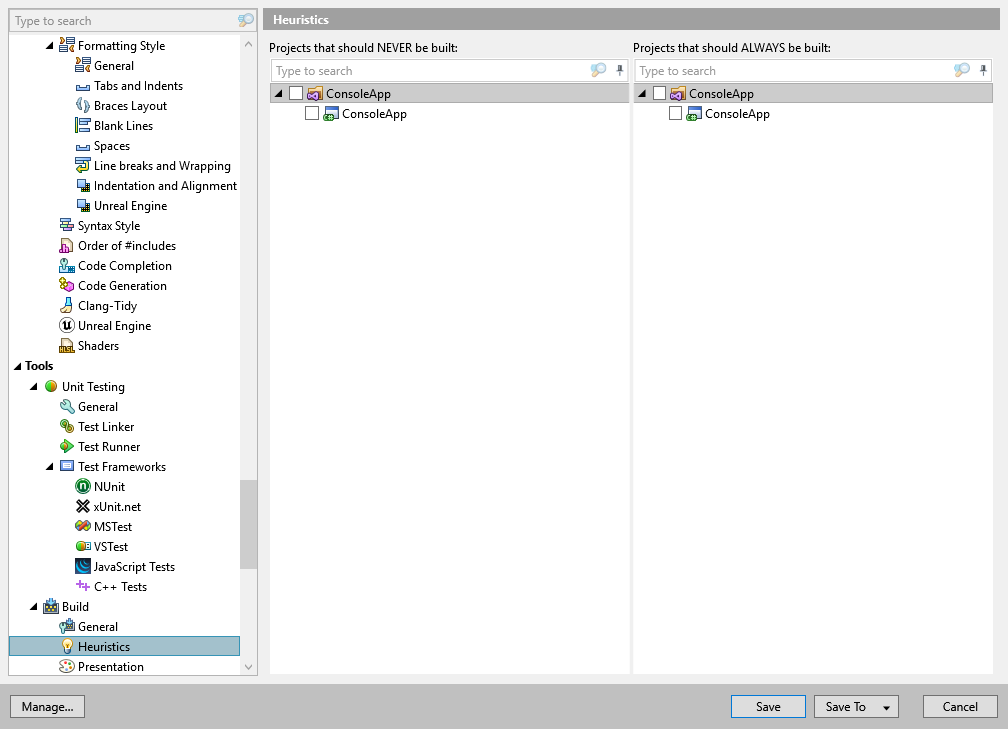Image resolution: width=1008 pixels, height=729 pixels.
Task: Collapse the Test Frameworks tree node
Action: [x=48, y=466]
